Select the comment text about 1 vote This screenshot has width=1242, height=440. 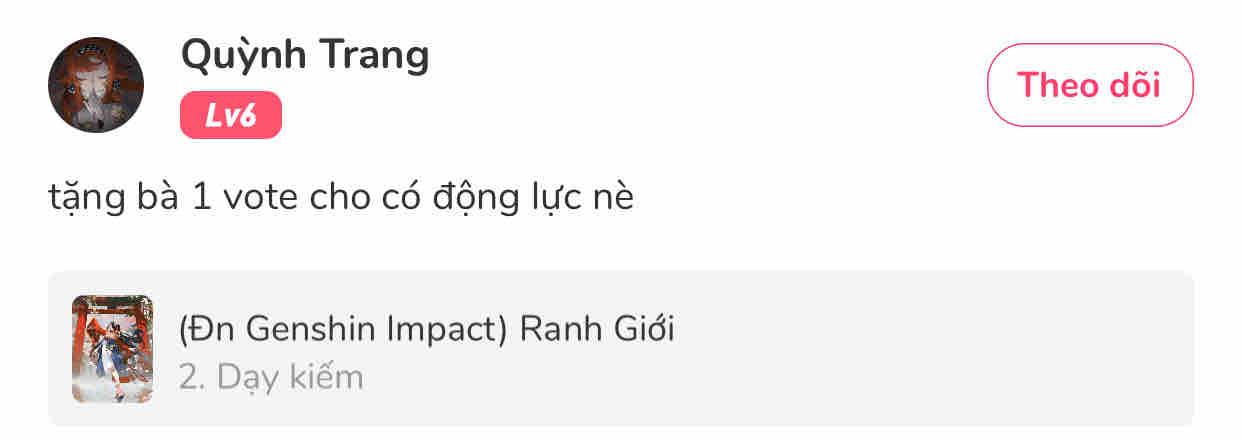tap(341, 197)
